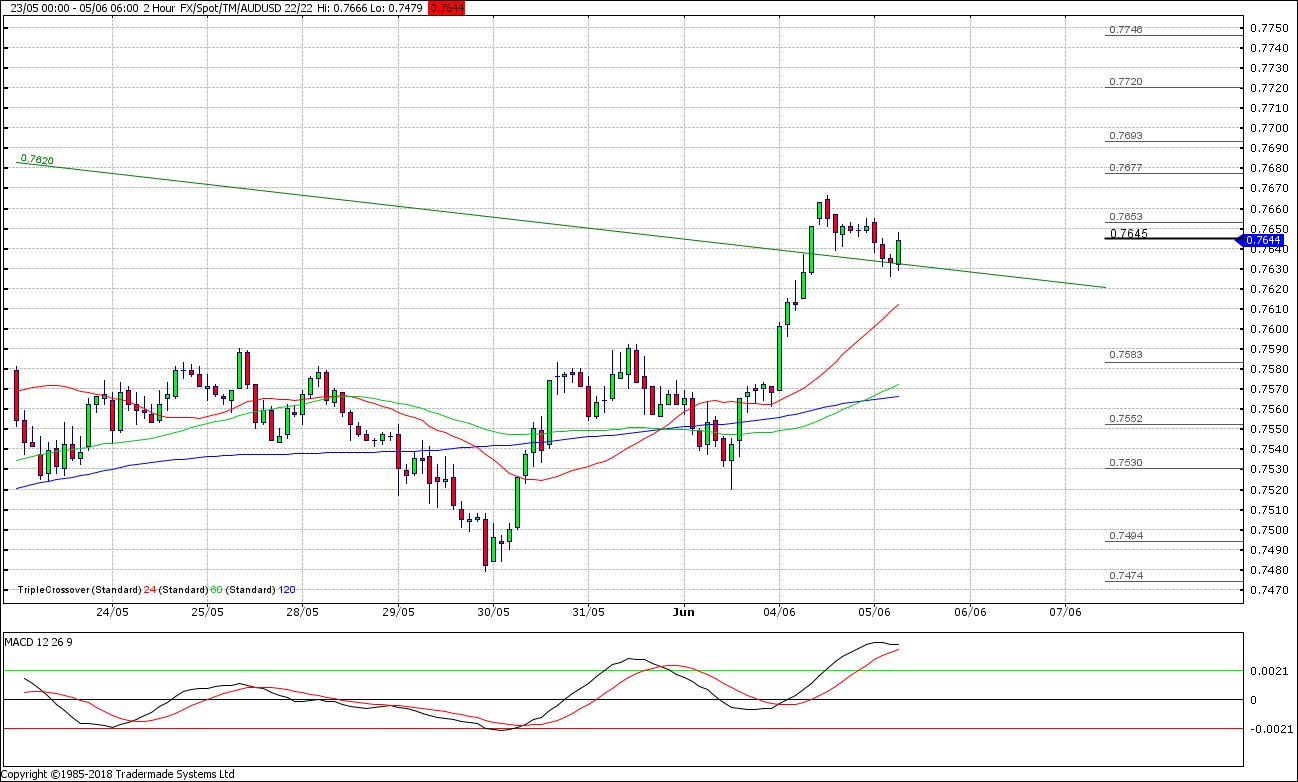The image size is (1298, 782).
Task: Click the red 0.7644 price box in header
Action: tap(445, 8)
